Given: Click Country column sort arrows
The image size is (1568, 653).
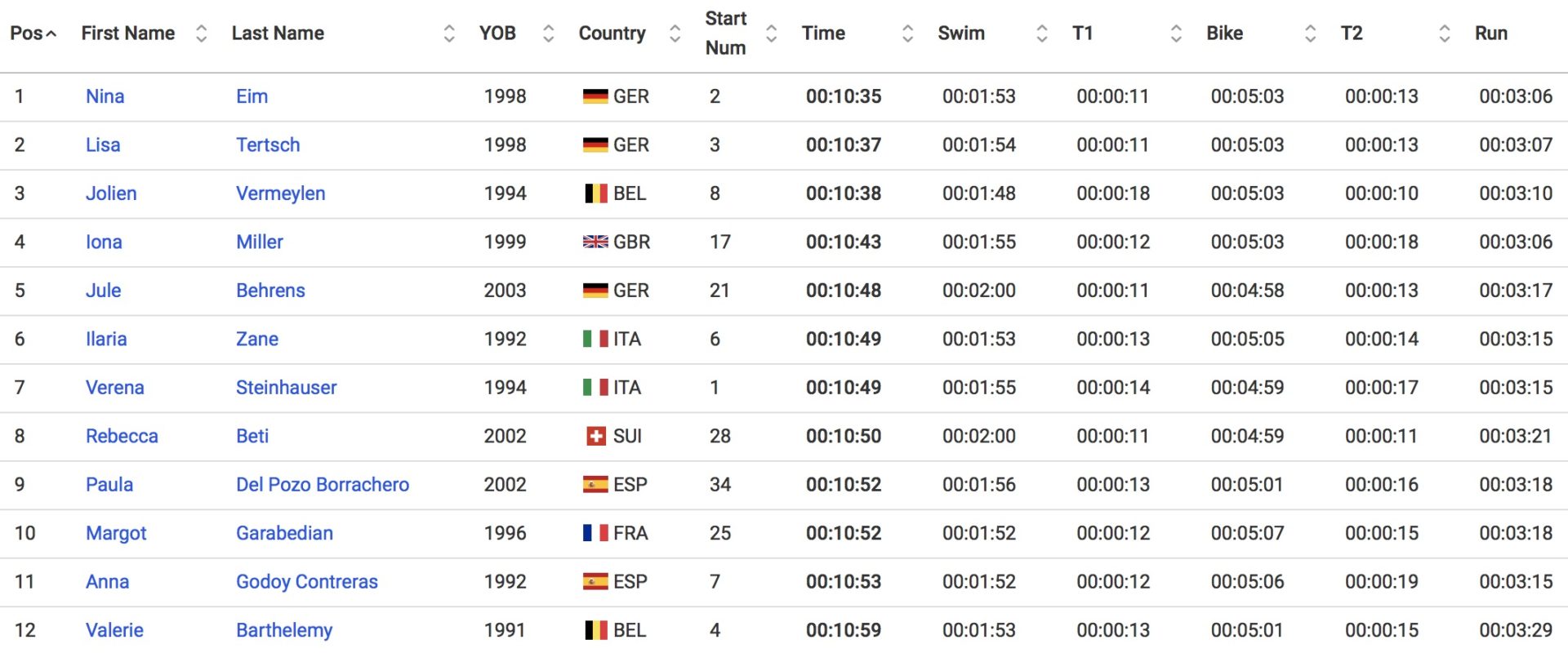Looking at the screenshot, I should [675, 33].
